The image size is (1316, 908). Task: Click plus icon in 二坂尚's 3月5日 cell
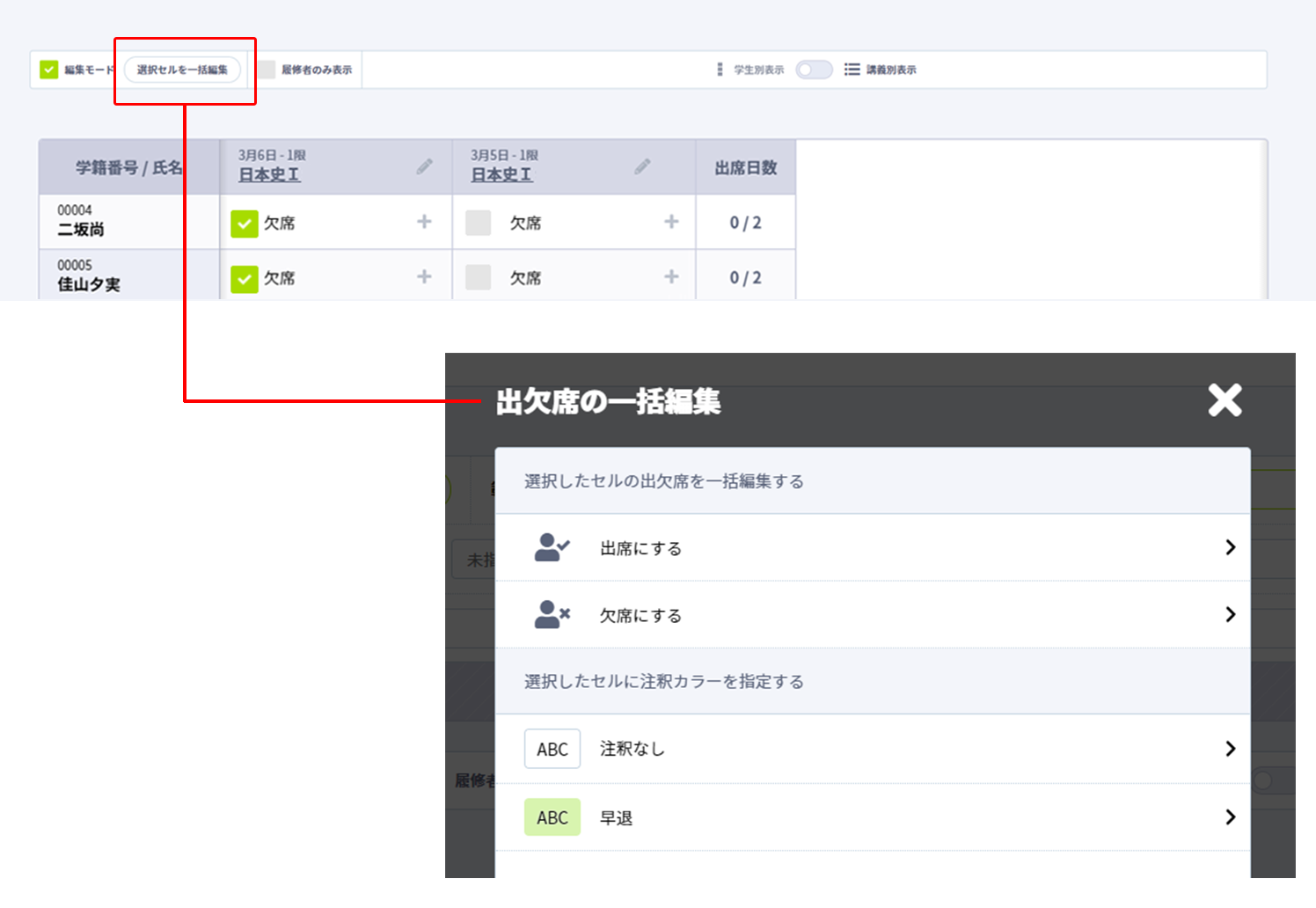point(671,222)
